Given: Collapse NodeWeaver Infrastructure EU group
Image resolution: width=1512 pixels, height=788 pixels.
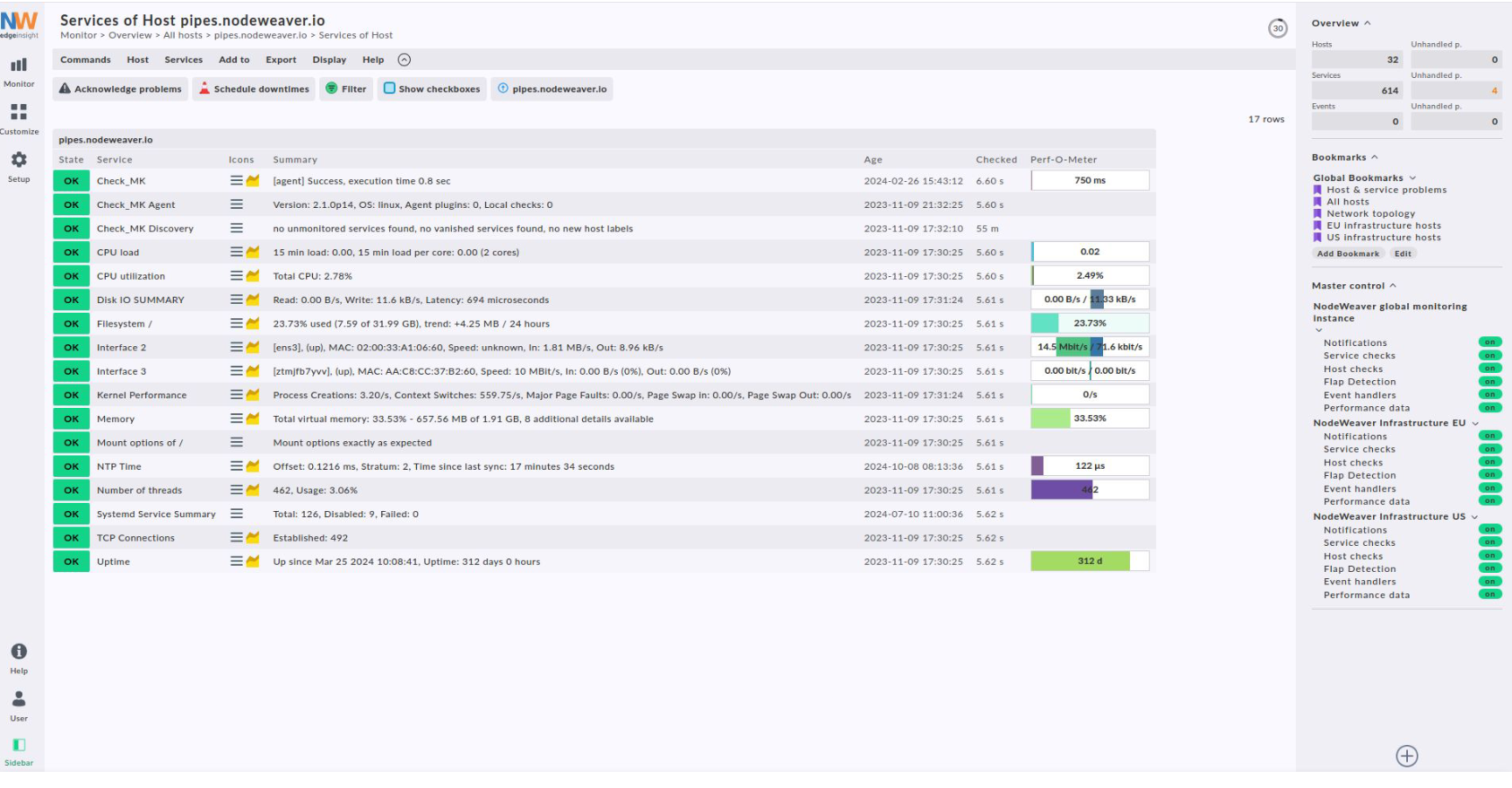Looking at the screenshot, I should tap(1475, 423).
